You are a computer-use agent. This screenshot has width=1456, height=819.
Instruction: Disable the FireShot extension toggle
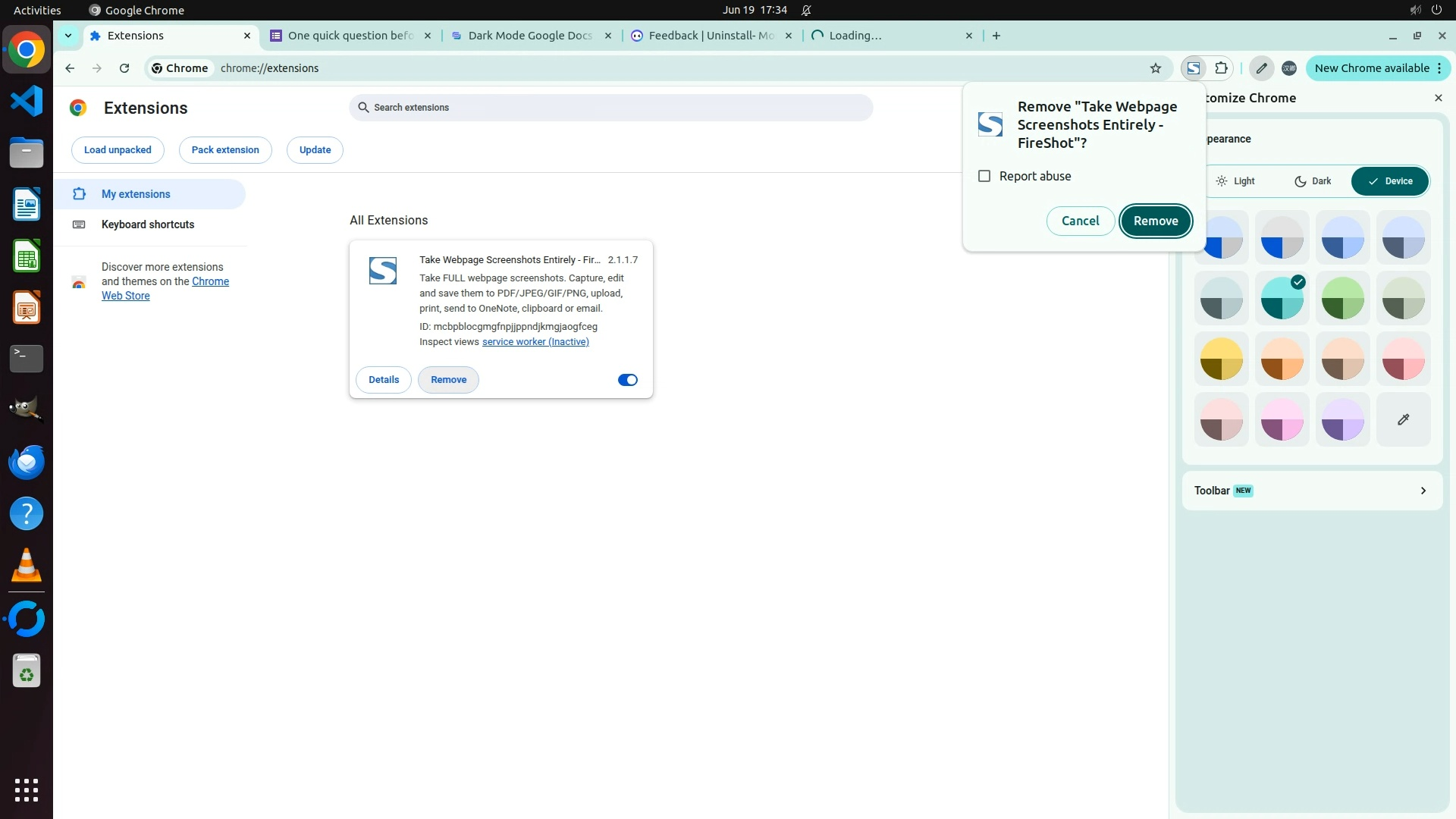(x=627, y=380)
